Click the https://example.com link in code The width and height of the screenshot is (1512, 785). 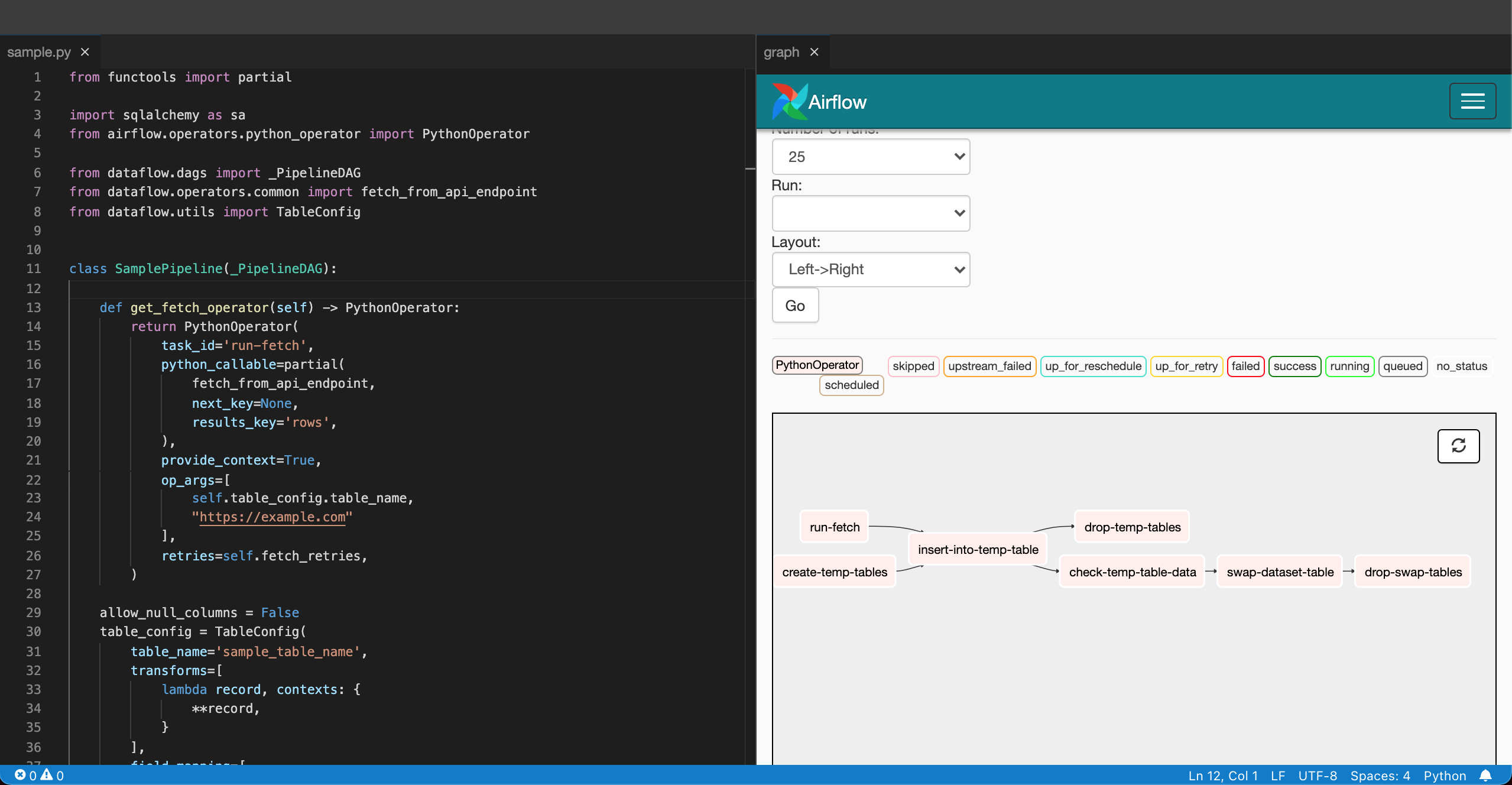pos(272,517)
